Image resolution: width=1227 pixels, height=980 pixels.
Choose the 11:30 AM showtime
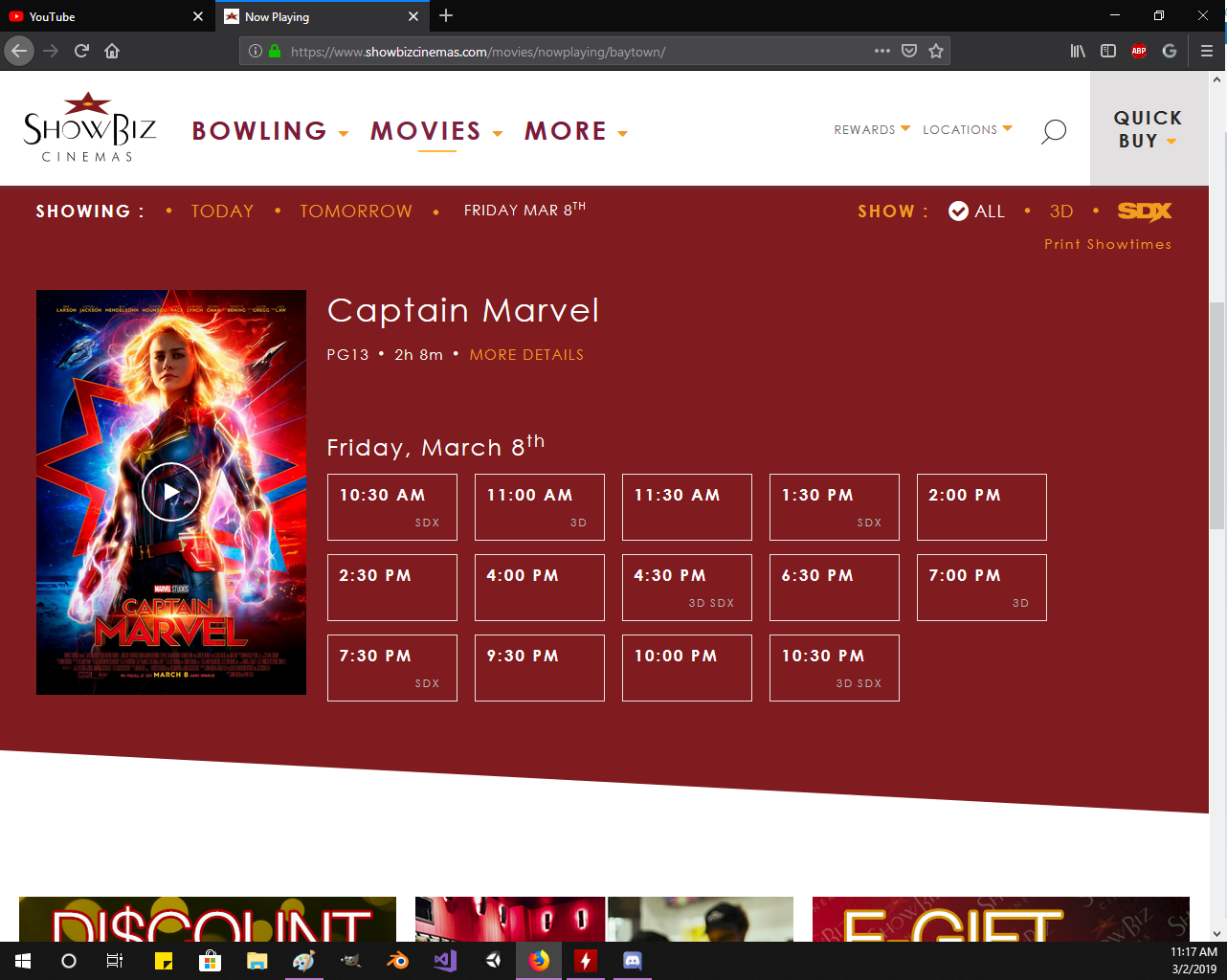tap(687, 507)
